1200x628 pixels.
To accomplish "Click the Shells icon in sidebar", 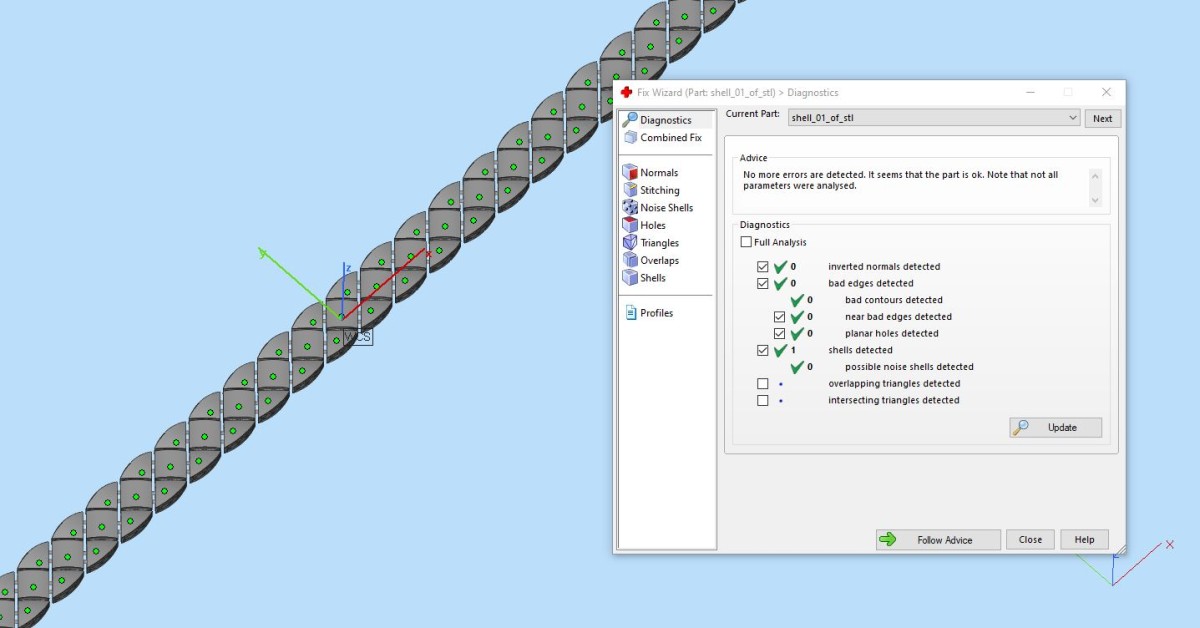I will tap(630, 278).
